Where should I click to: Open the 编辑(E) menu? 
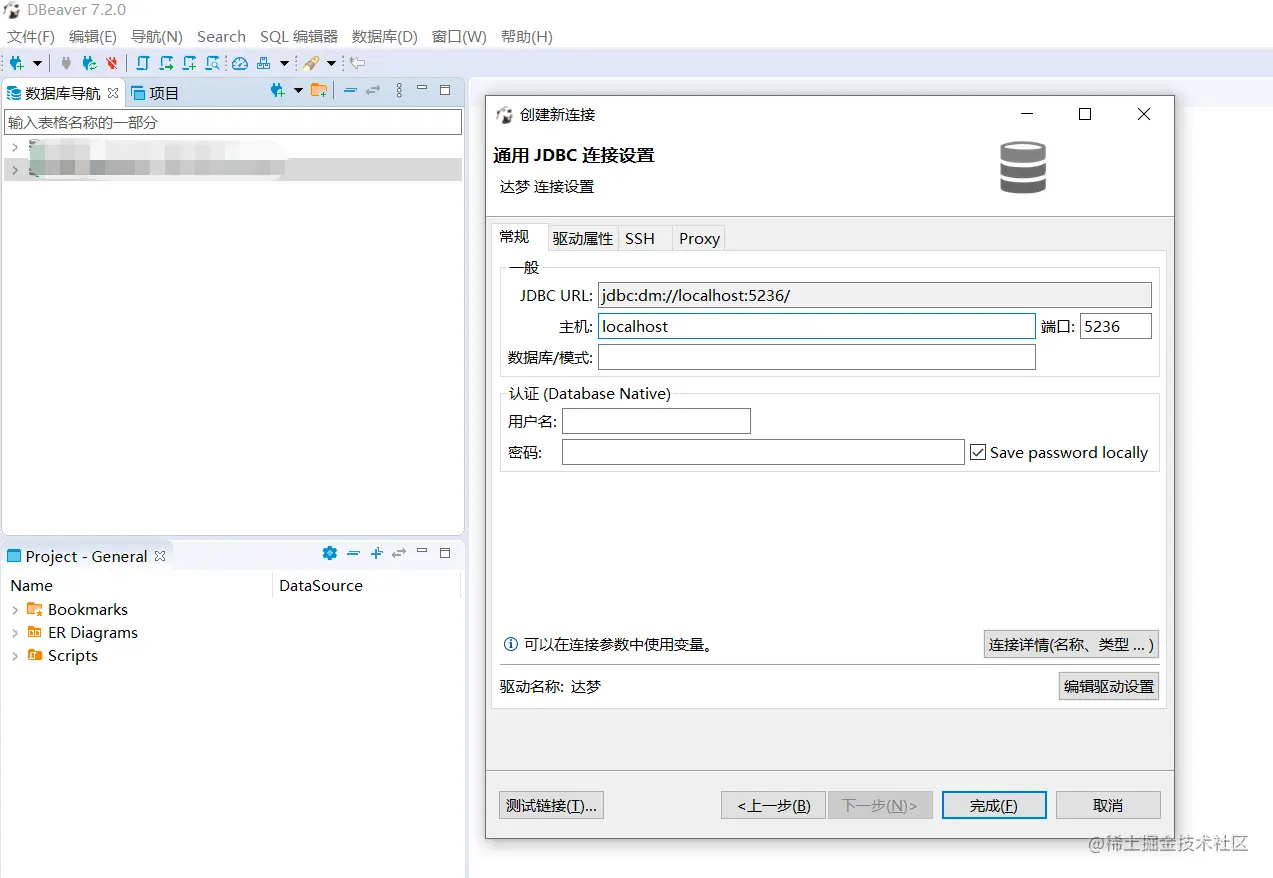tap(93, 36)
